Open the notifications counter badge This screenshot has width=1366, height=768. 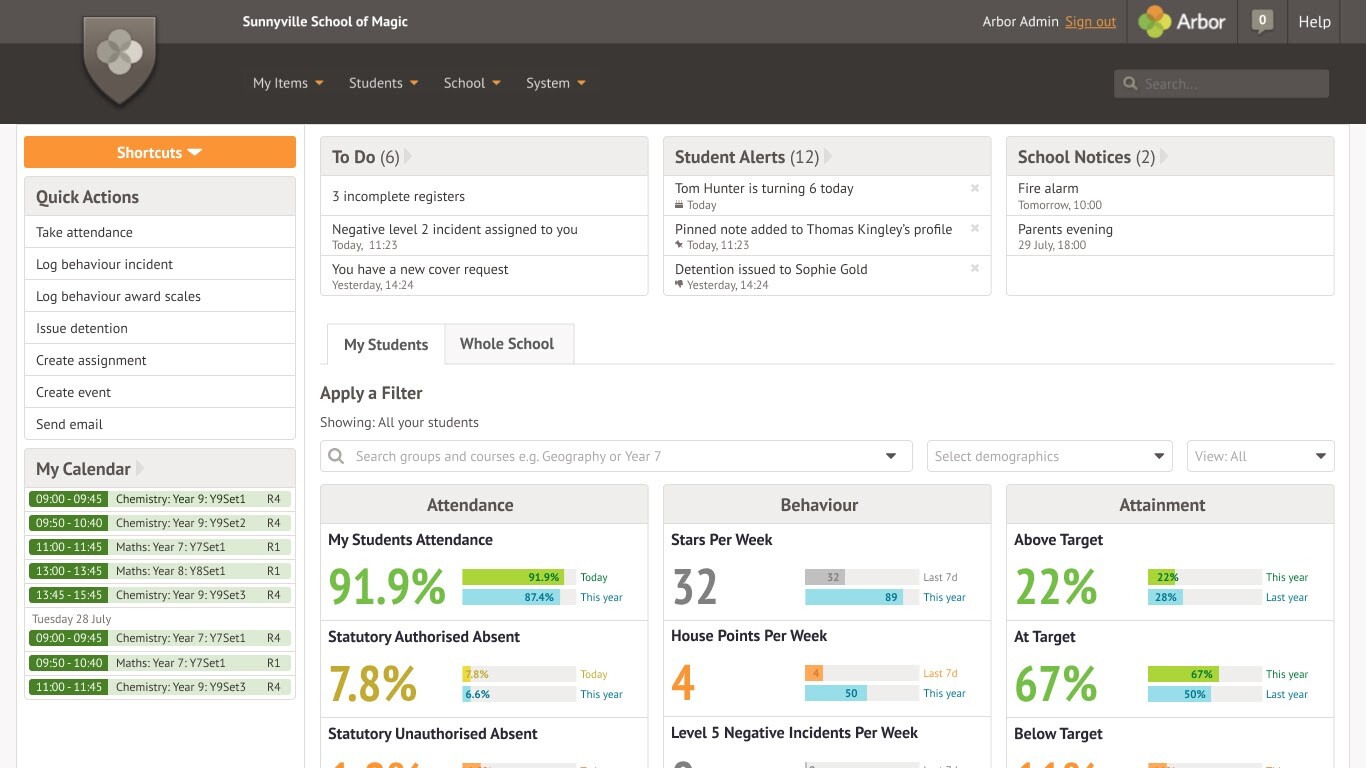click(1262, 20)
